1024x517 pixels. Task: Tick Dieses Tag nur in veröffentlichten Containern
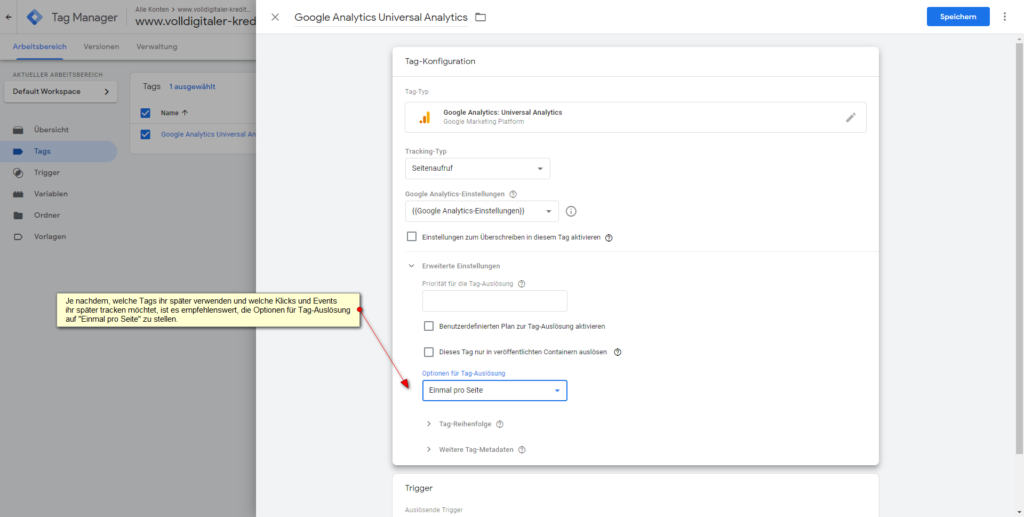point(429,352)
